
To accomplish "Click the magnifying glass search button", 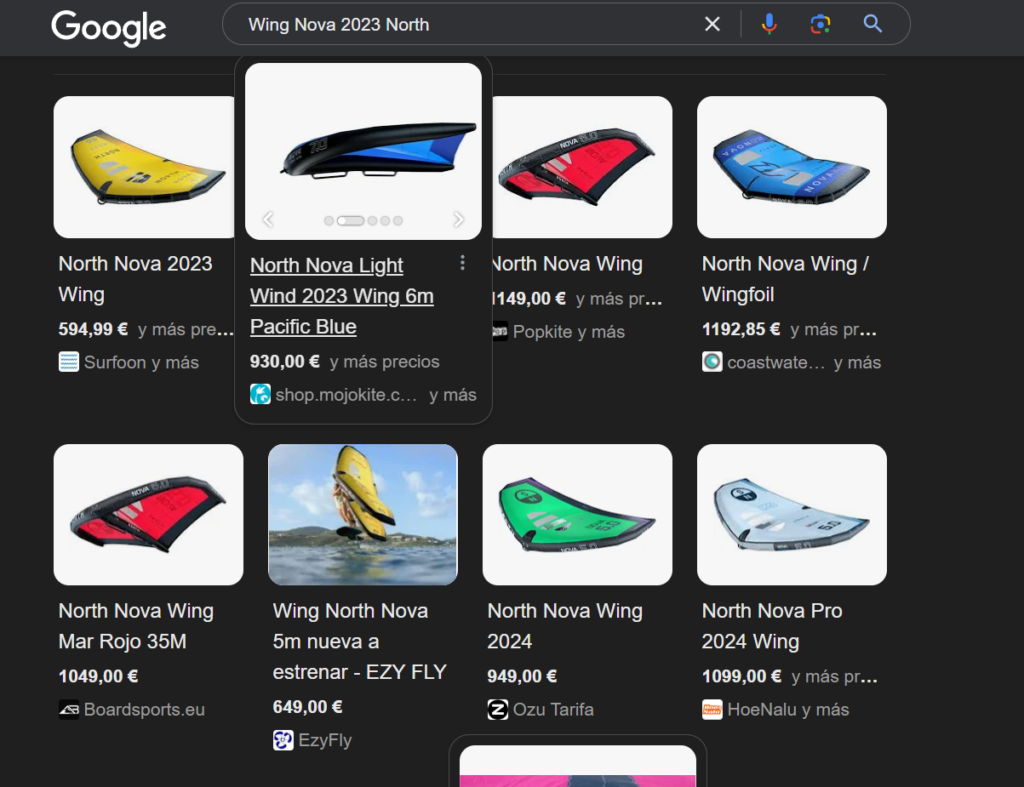I will (x=872, y=24).
